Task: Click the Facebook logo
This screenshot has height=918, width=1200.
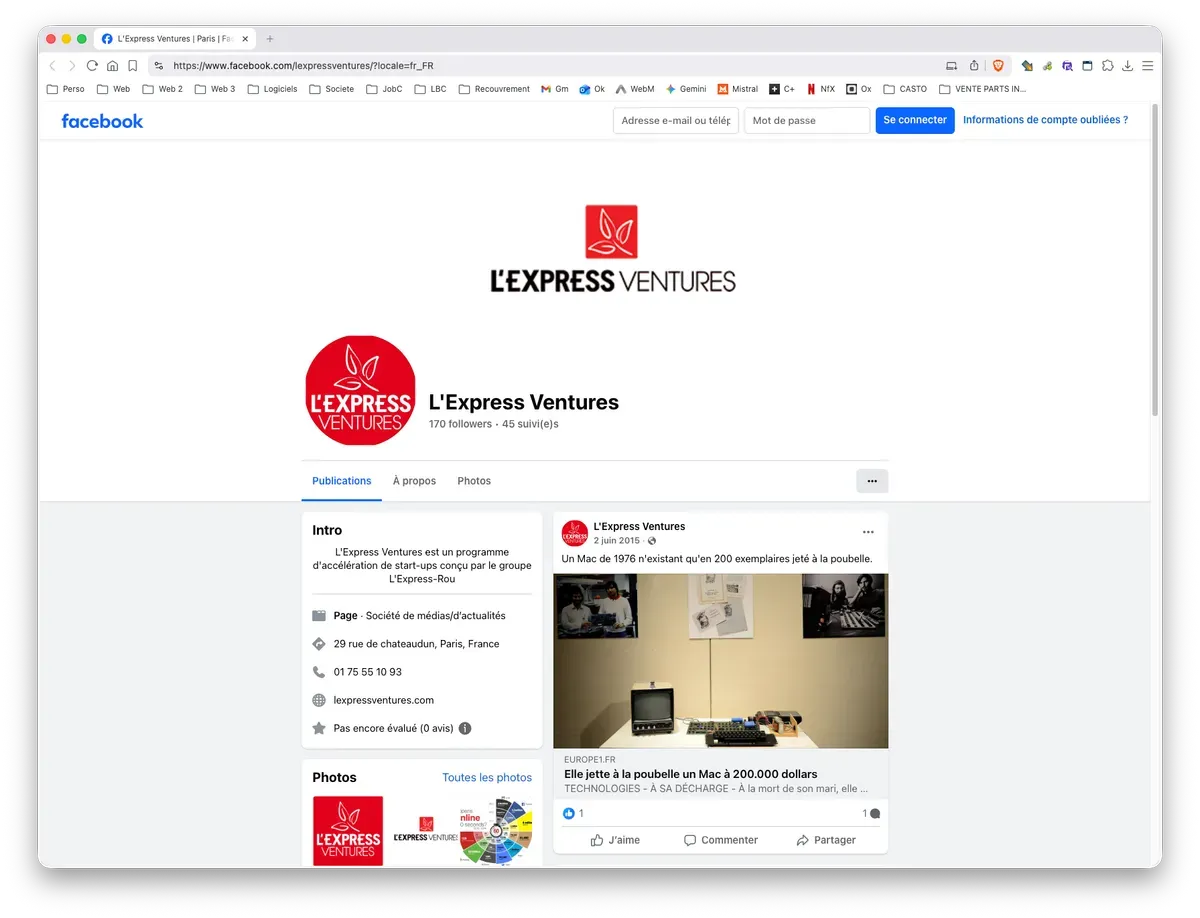Action: pos(102,121)
